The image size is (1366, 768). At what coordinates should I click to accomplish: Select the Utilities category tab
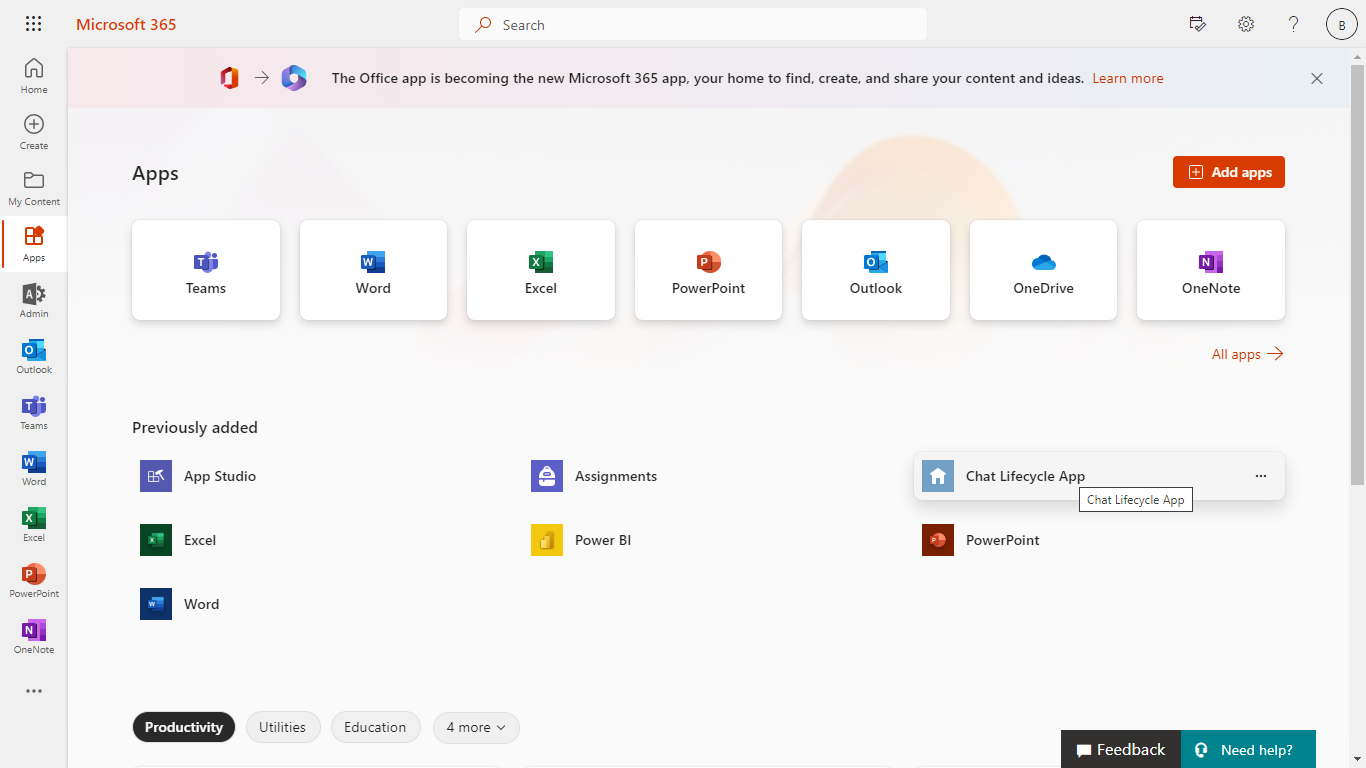(x=283, y=727)
